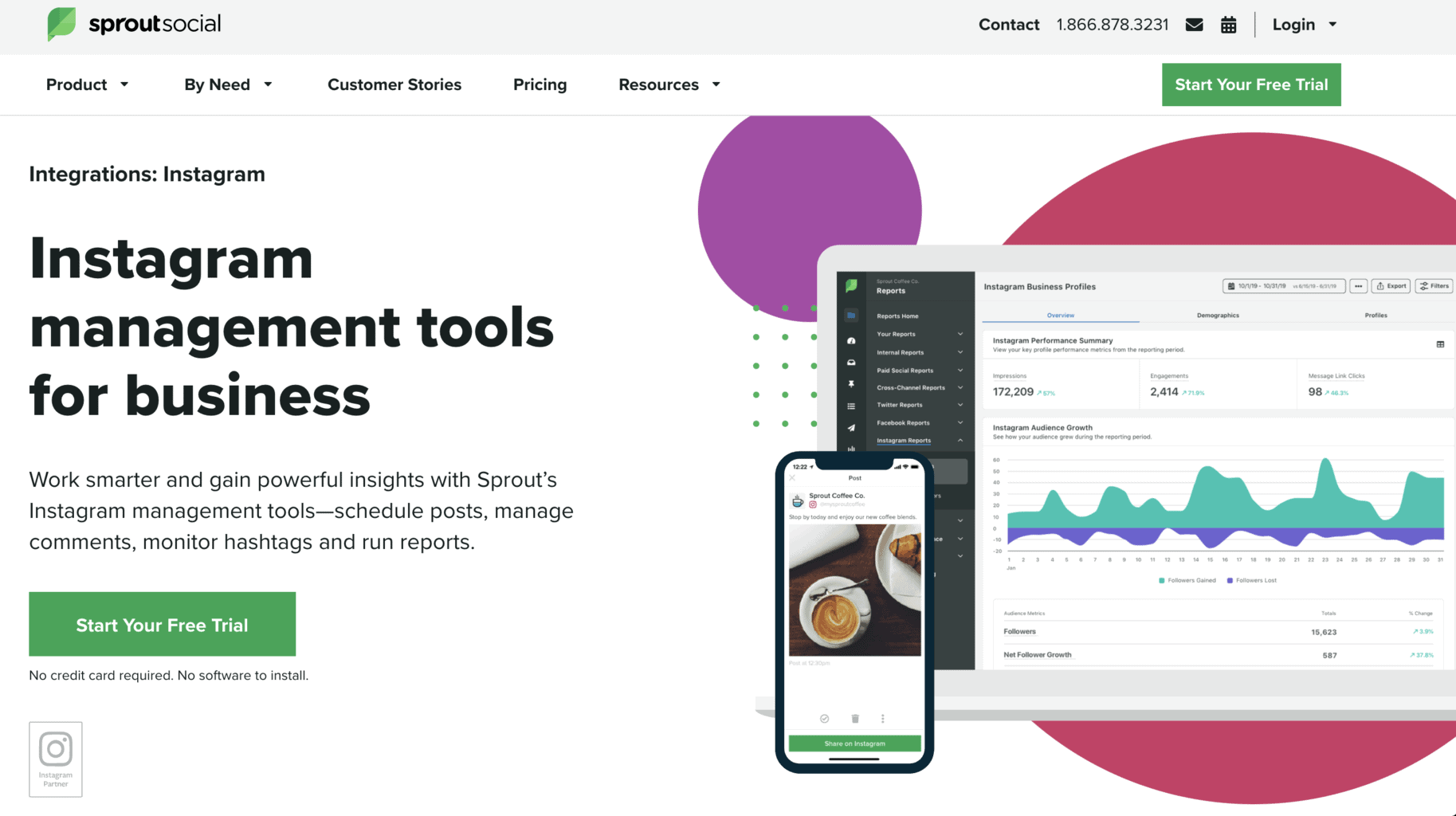Image resolution: width=1456 pixels, height=816 pixels.
Task: Select the folder icon in dashboard sidebar
Action: [x=851, y=316]
